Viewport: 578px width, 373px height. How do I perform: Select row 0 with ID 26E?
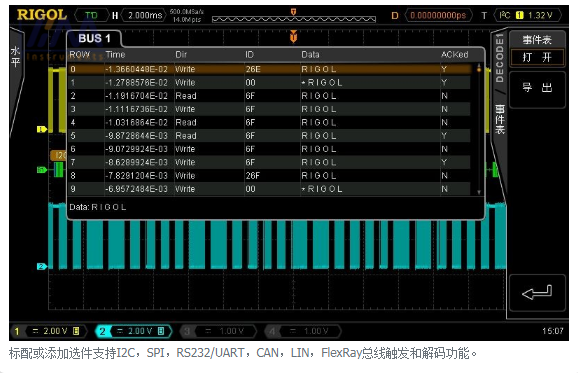[x=269, y=69]
